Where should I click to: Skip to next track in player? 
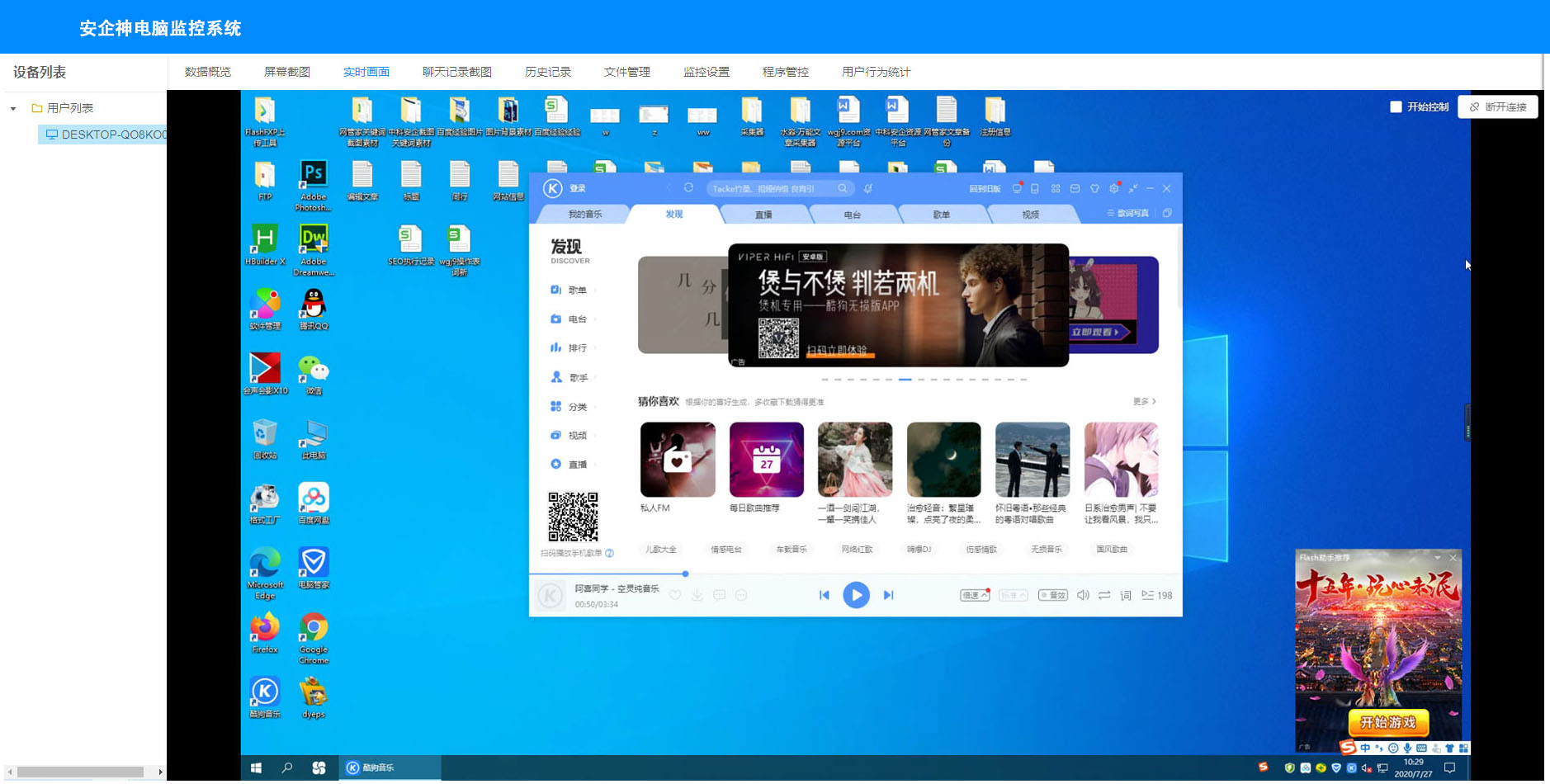click(889, 595)
